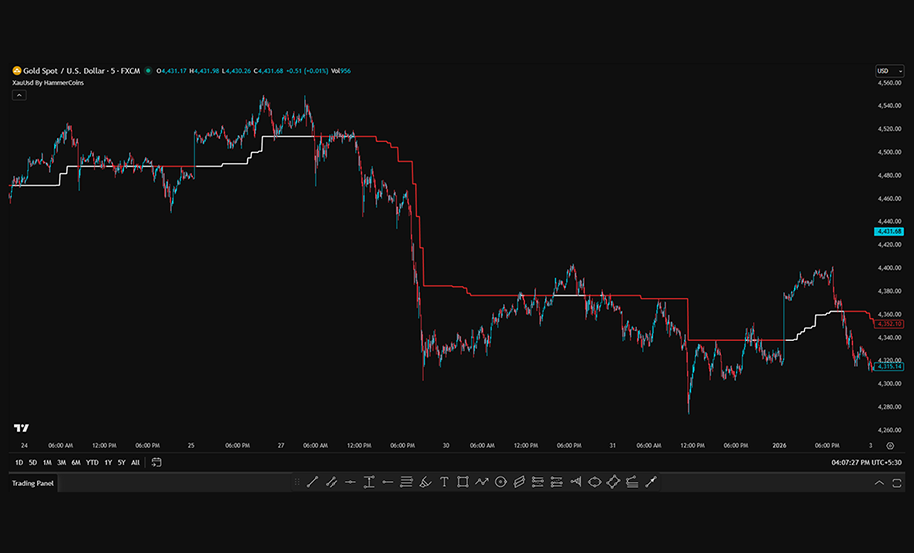Viewport: 914px width, 553px height.
Task: Collapse the bottom panel using up chevron
Action: click(x=879, y=483)
